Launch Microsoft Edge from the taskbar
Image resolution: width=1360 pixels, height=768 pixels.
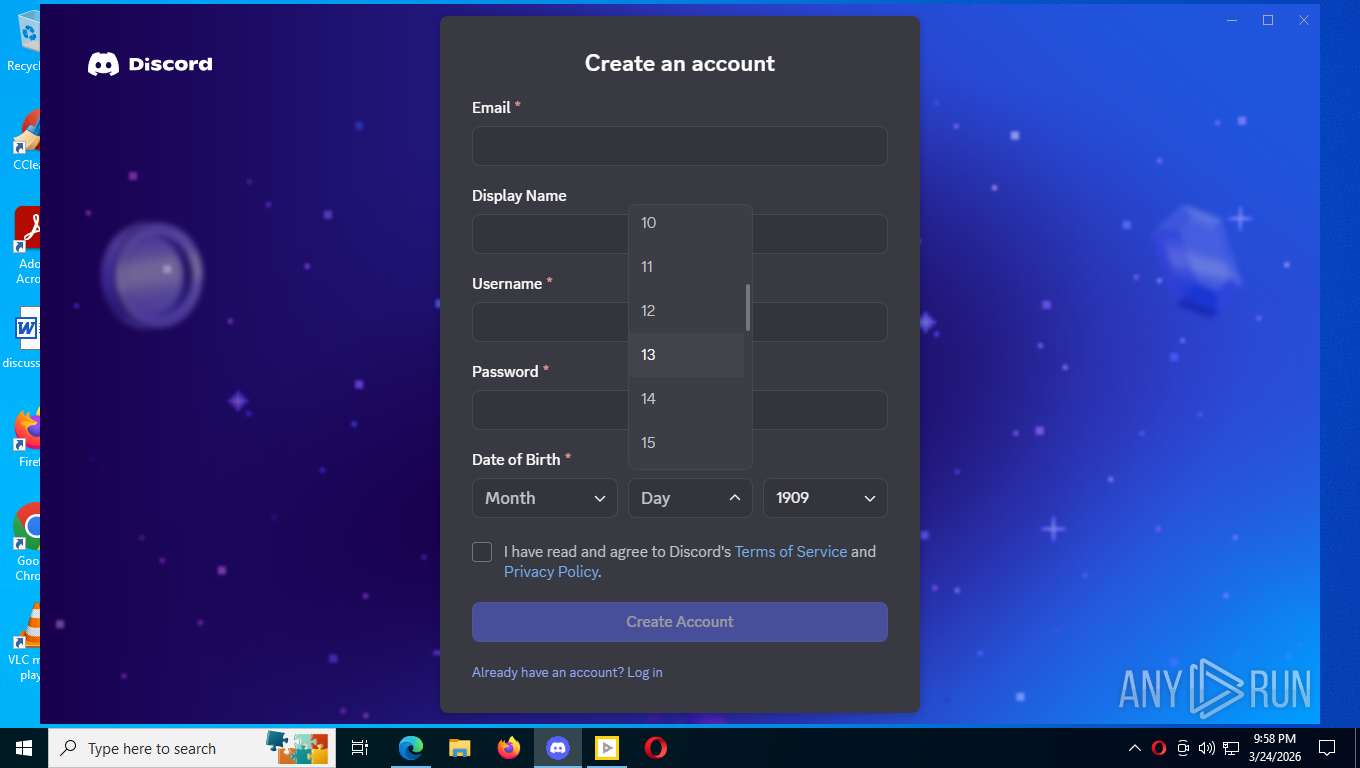pyautogui.click(x=410, y=748)
